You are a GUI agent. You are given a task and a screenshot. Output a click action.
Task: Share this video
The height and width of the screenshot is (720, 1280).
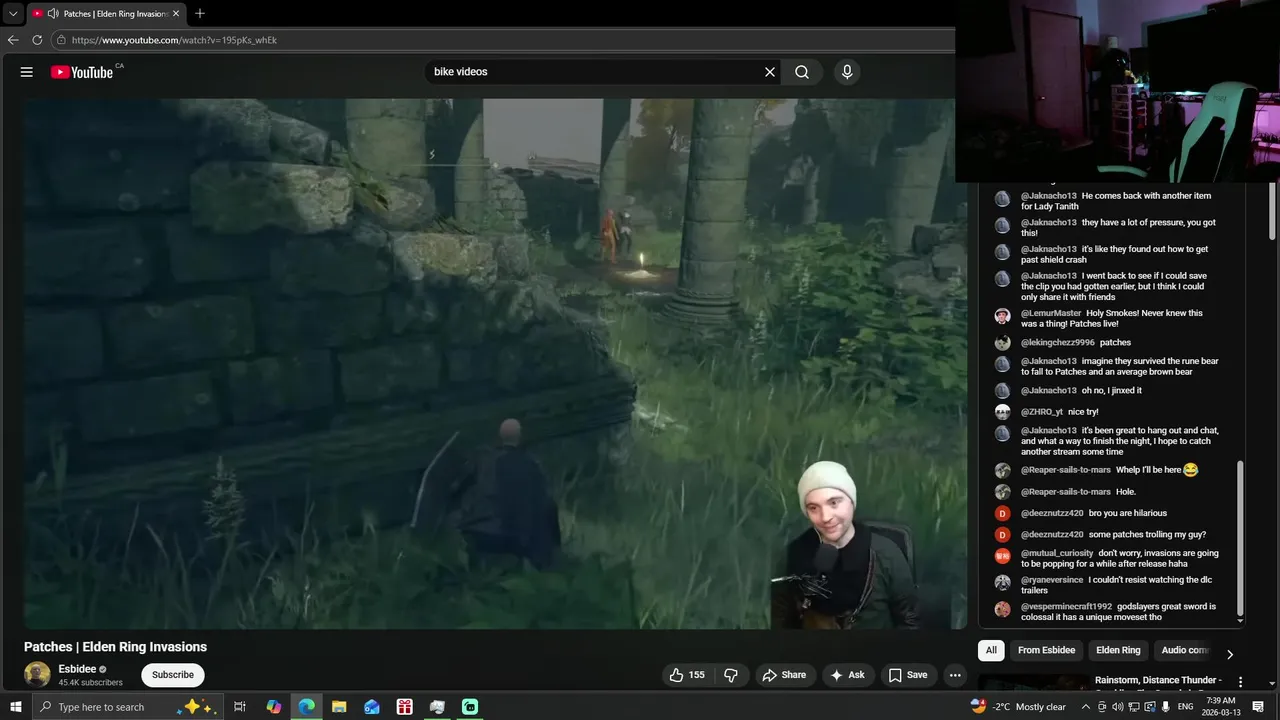[785, 675]
